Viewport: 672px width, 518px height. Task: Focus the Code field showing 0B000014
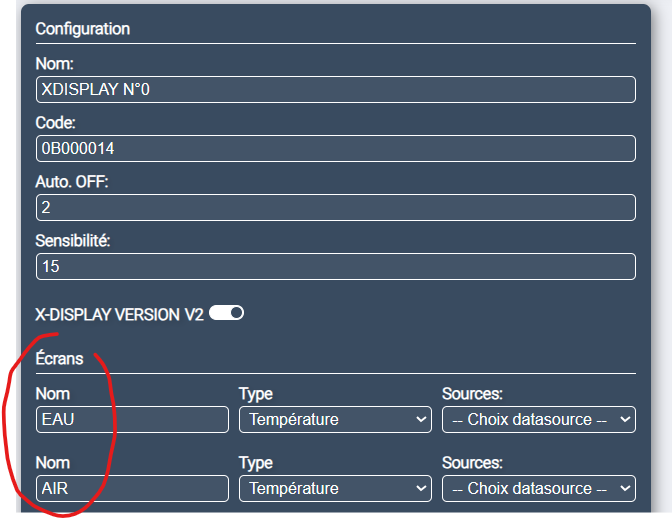point(335,148)
